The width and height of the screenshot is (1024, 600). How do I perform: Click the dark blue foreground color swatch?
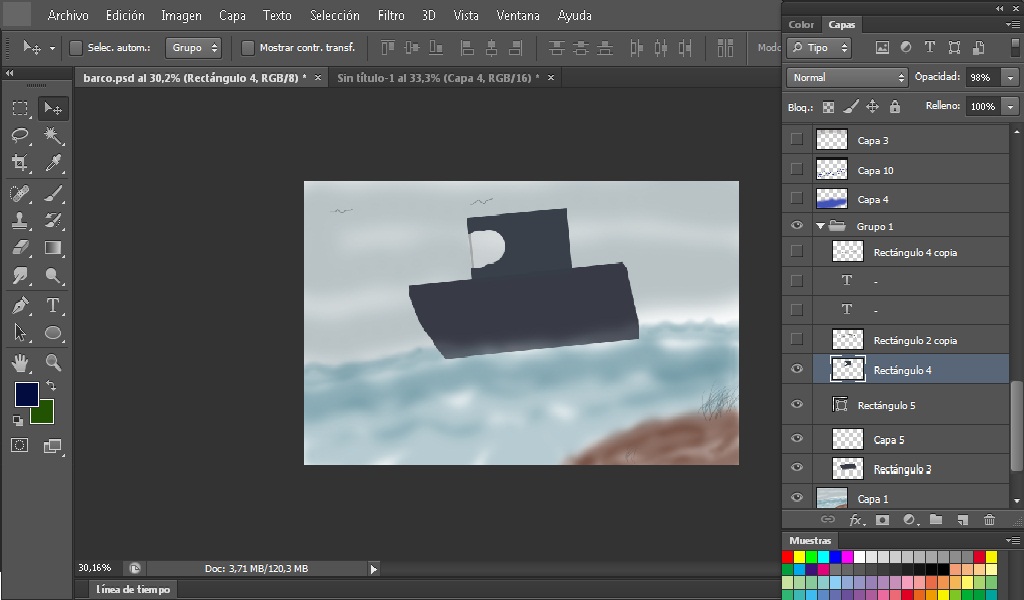click(26, 394)
